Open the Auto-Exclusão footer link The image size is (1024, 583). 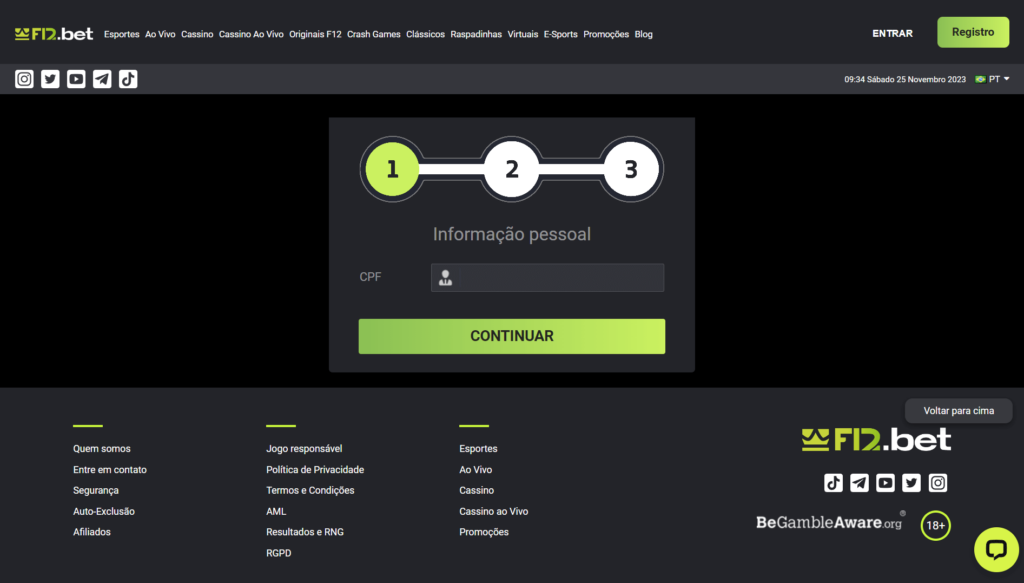pyautogui.click(x=104, y=511)
